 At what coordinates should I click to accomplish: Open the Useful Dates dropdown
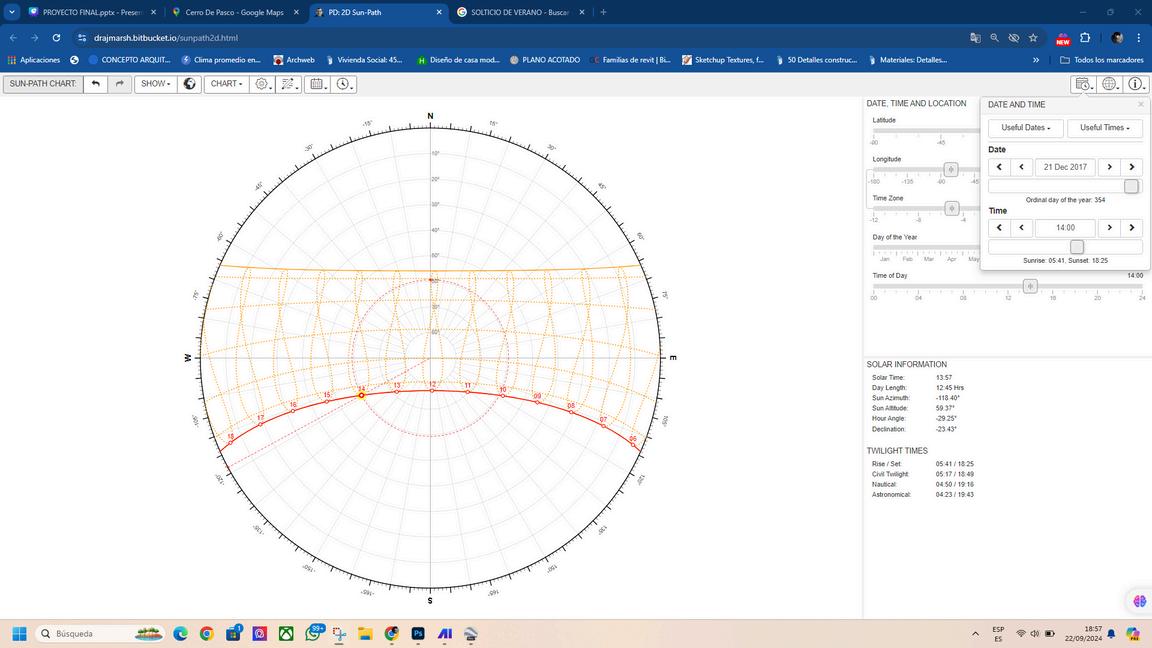point(1025,128)
